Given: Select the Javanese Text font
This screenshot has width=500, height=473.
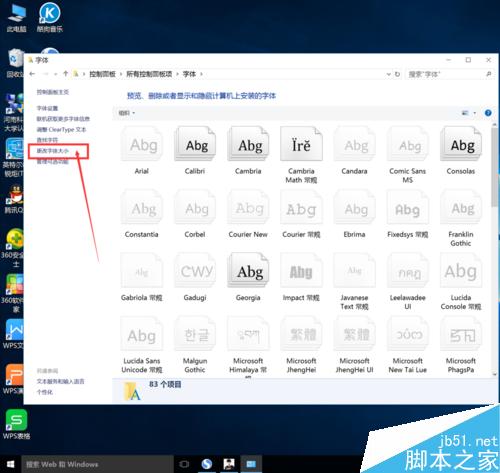Looking at the screenshot, I should click(x=354, y=282).
